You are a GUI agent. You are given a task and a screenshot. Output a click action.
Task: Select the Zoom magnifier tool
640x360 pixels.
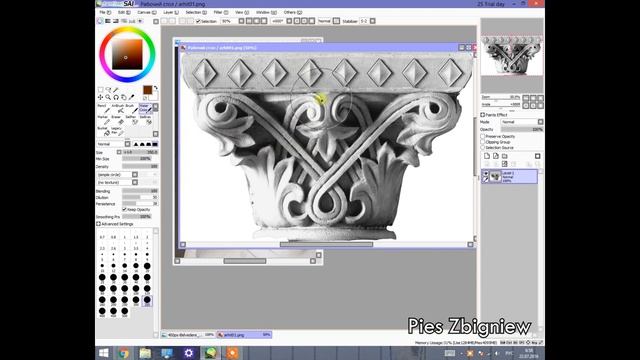[108, 97]
